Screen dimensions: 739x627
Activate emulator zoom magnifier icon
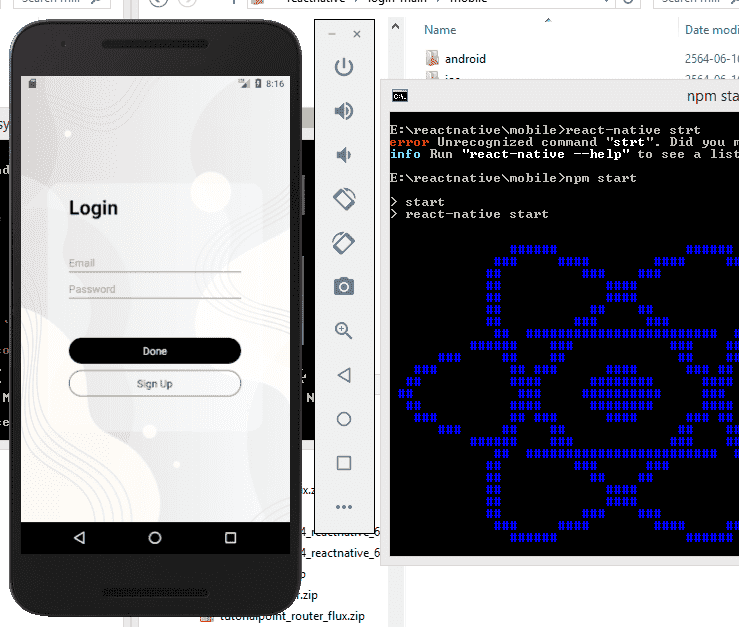[344, 330]
